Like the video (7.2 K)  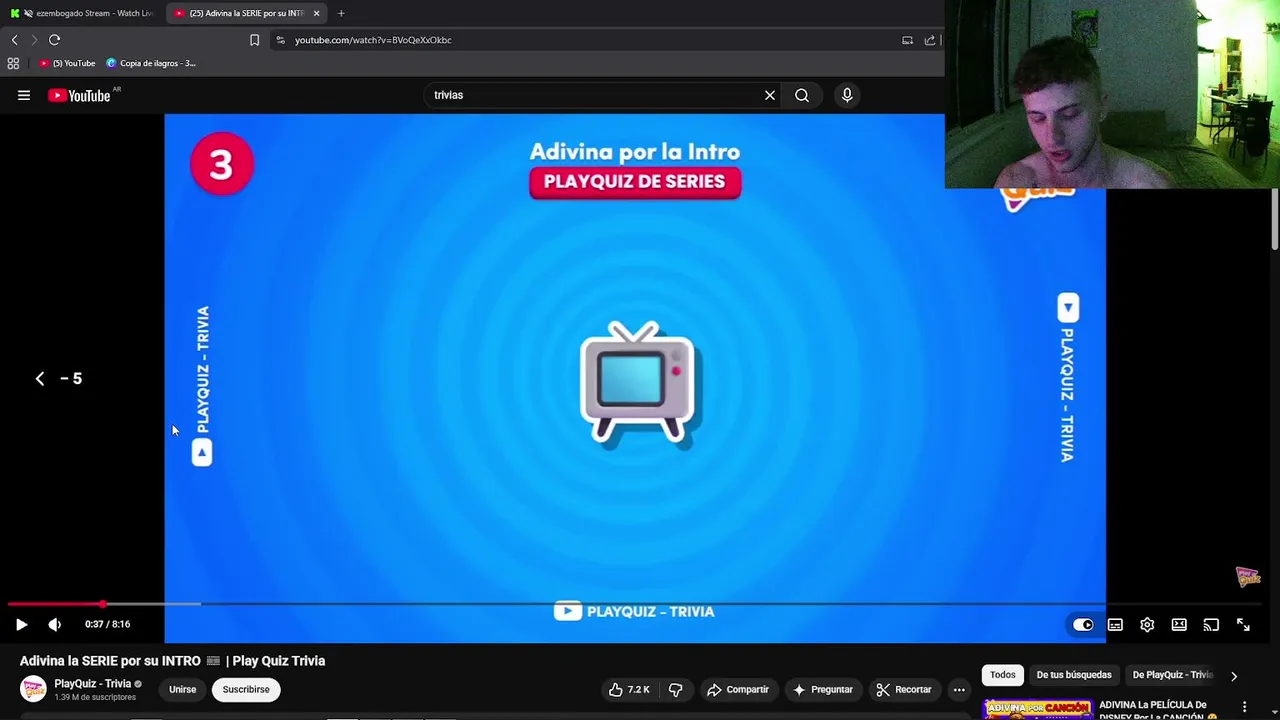coord(629,689)
